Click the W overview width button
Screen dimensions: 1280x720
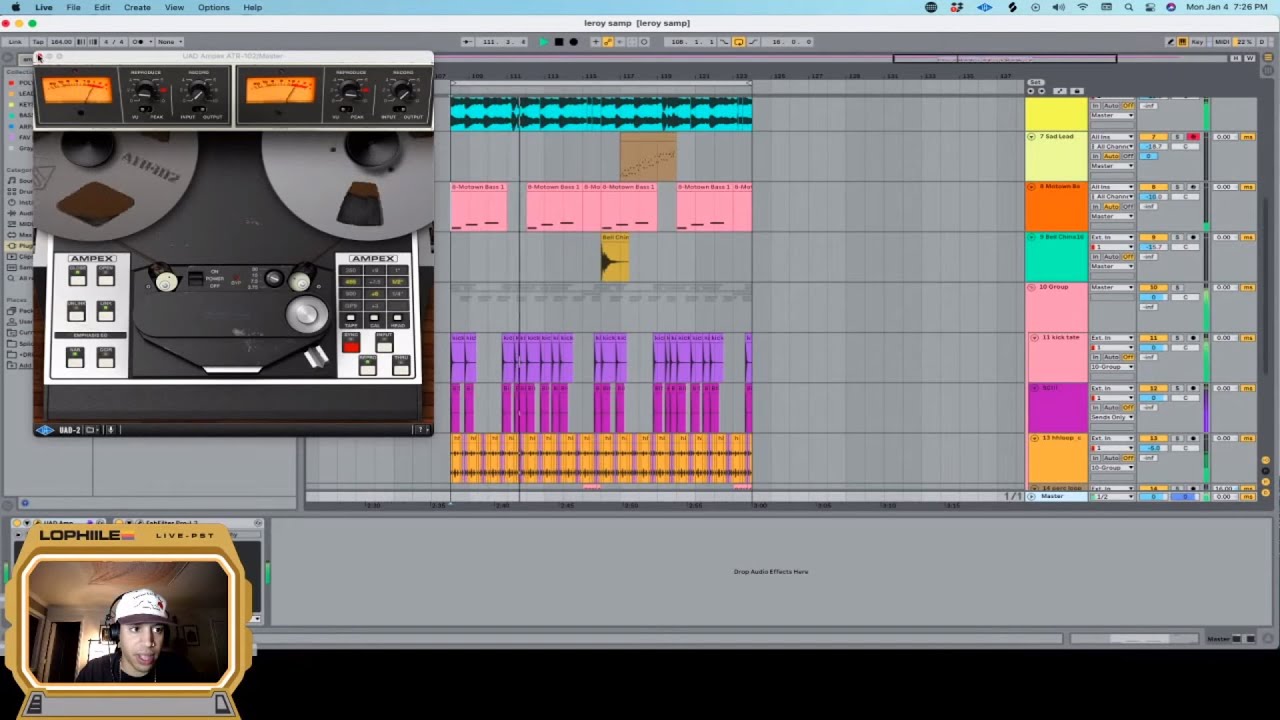click(1249, 58)
